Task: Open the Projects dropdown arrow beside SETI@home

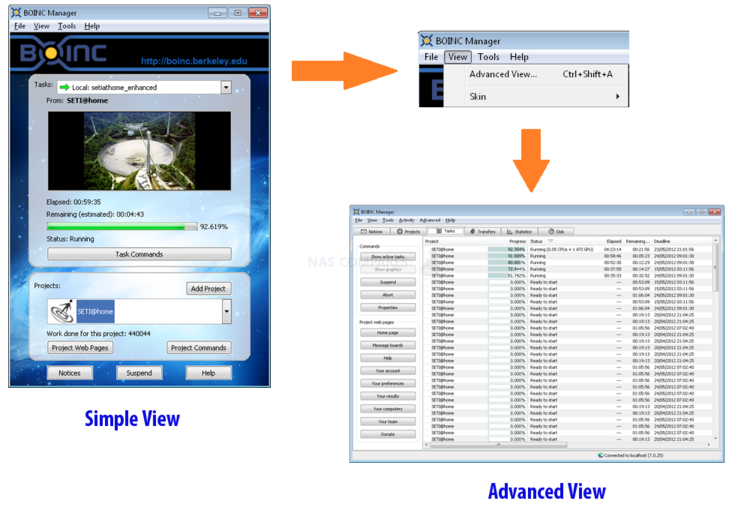Action: pos(227,311)
